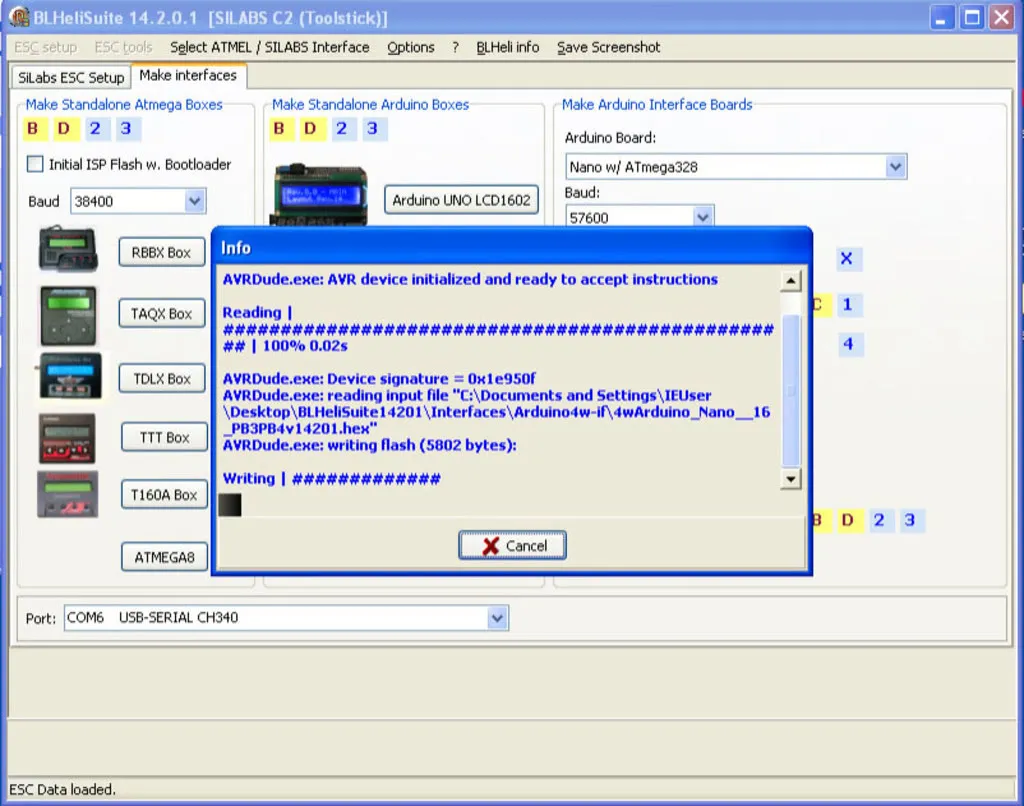Open the COM6 port dropdown

497,618
